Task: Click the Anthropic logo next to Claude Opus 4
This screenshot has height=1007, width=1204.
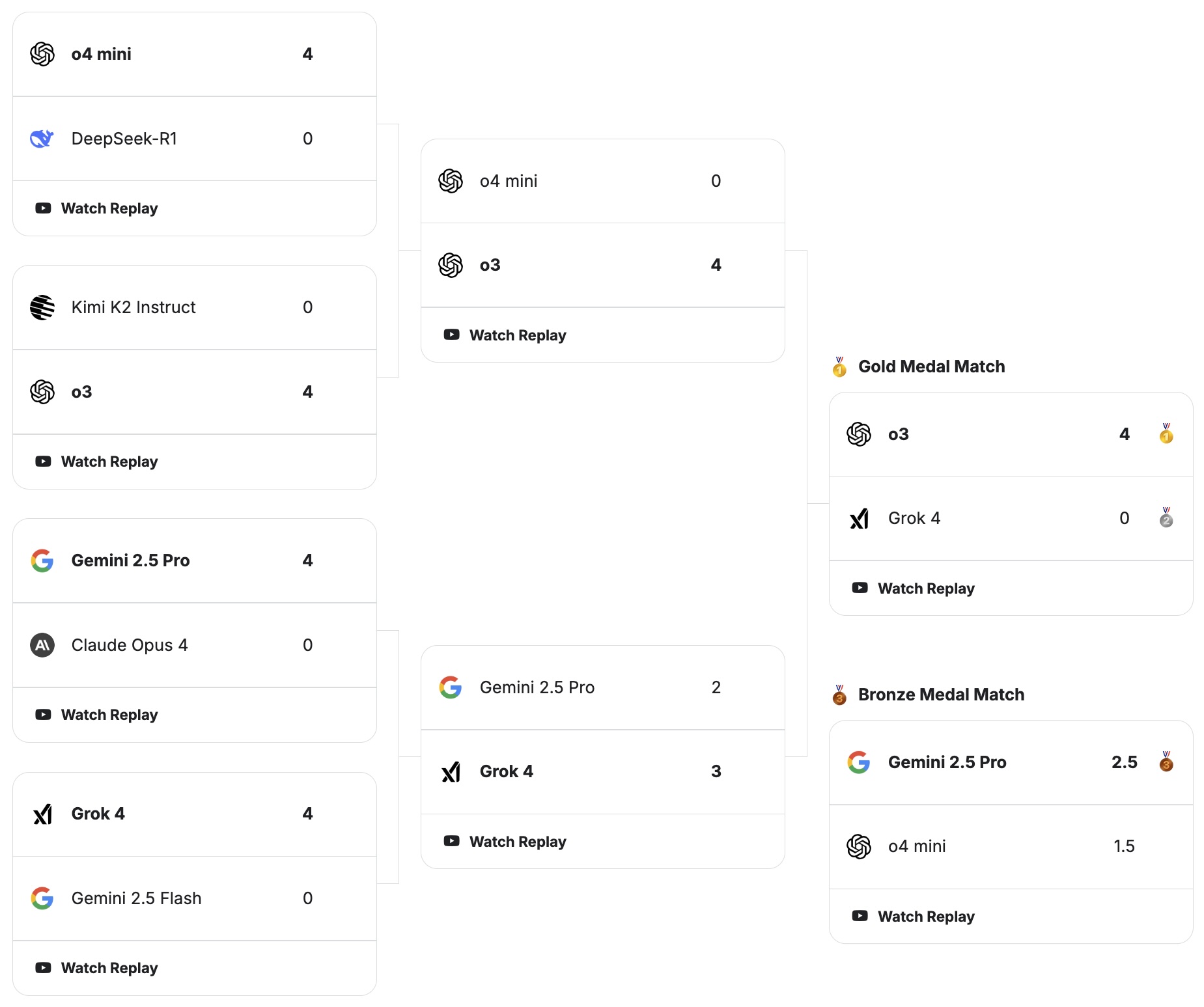Action: pyautogui.click(x=42, y=645)
